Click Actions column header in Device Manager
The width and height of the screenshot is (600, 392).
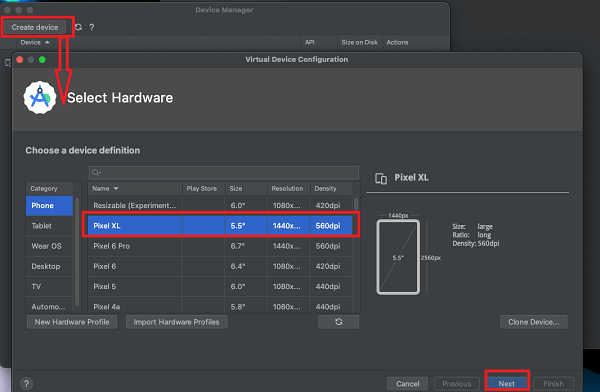(x=397, y=42)
